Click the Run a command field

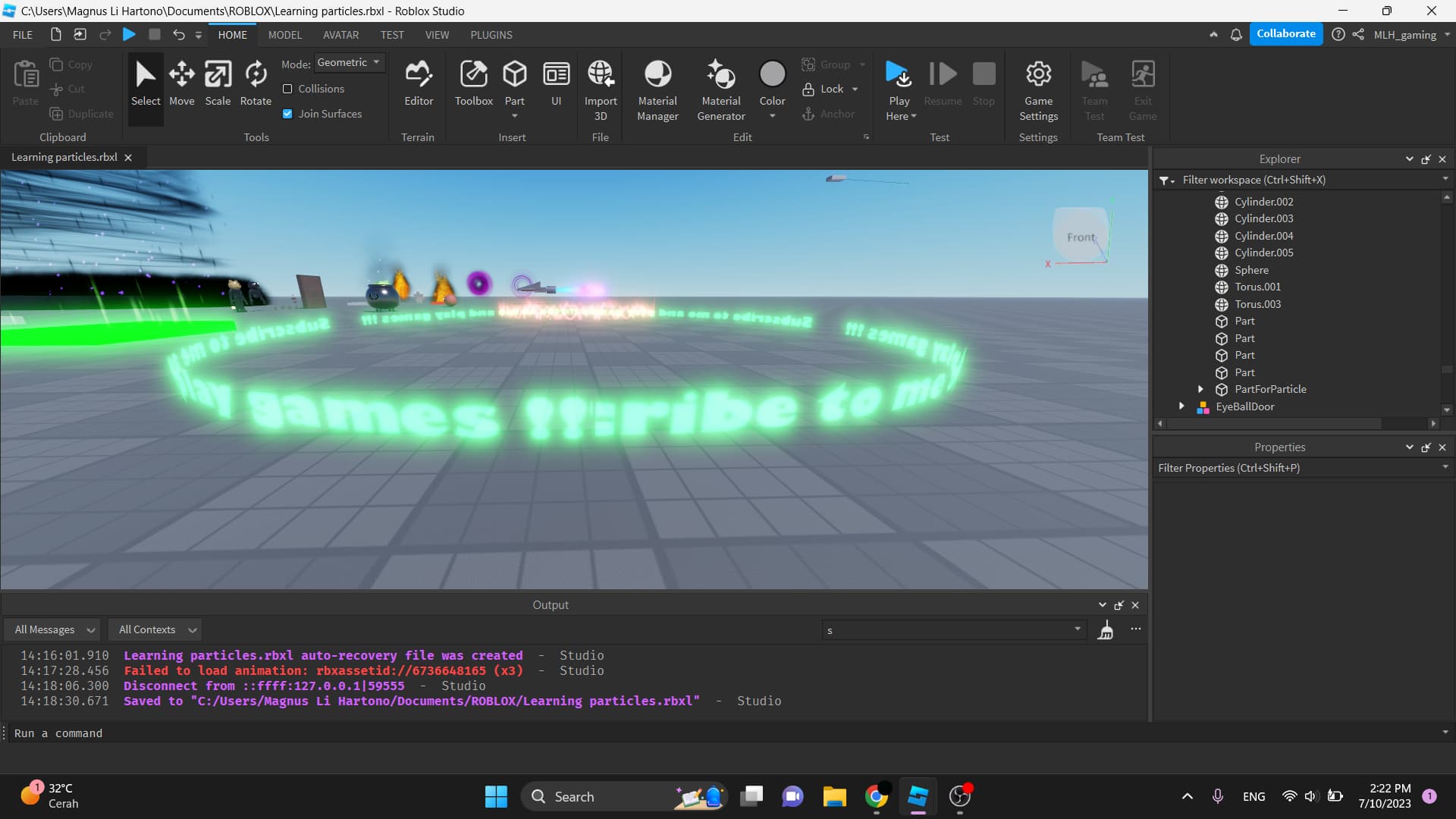tap(303, 733)
